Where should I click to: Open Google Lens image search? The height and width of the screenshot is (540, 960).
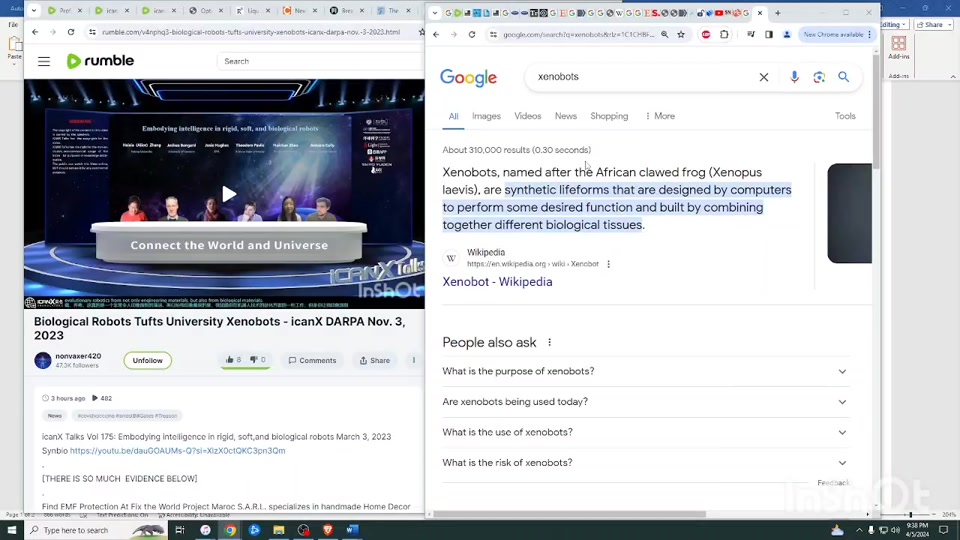pyautogui.click(x=819, y=77)
